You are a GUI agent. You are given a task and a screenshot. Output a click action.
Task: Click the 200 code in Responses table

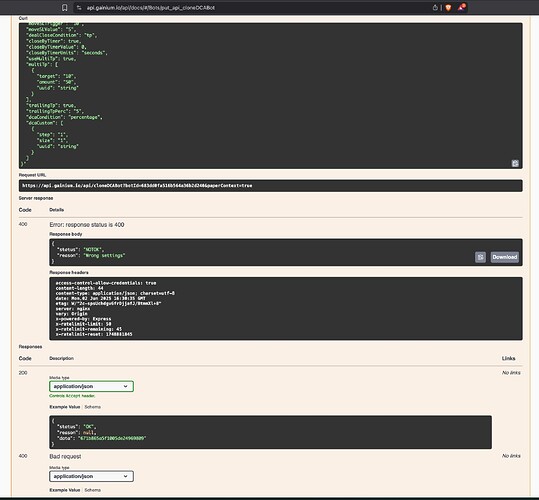23,373
